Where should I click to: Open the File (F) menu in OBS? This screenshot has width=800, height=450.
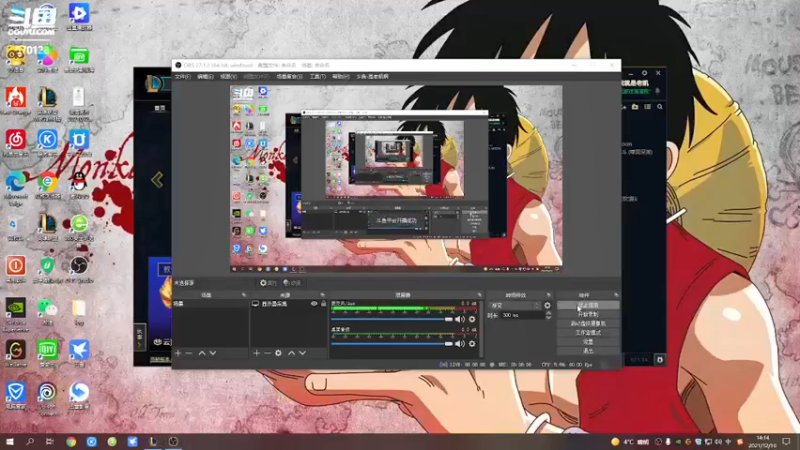coord(182,77)
